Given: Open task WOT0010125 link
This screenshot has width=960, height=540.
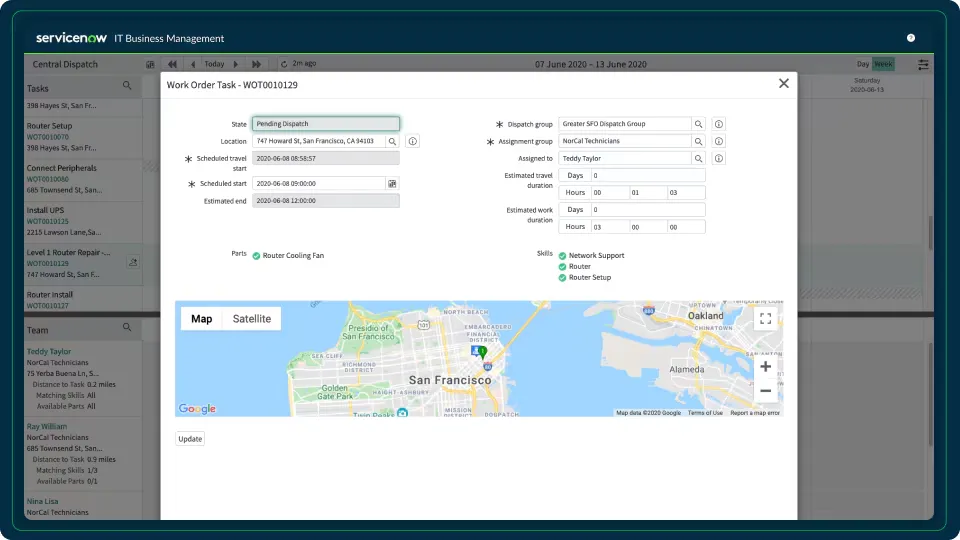Looking at the screenshot, I should [47, 222].
